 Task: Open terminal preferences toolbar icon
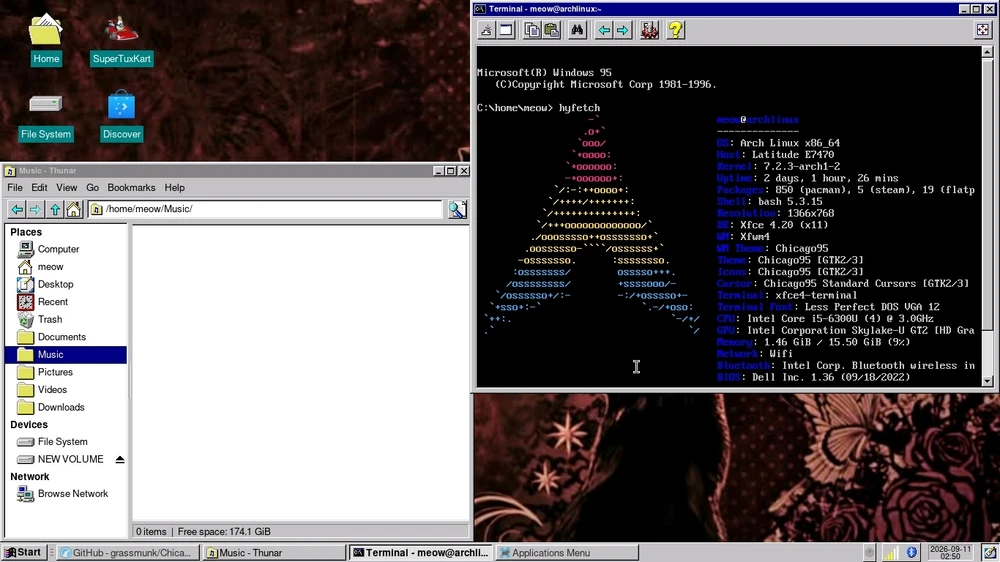(x=649, y=30)
